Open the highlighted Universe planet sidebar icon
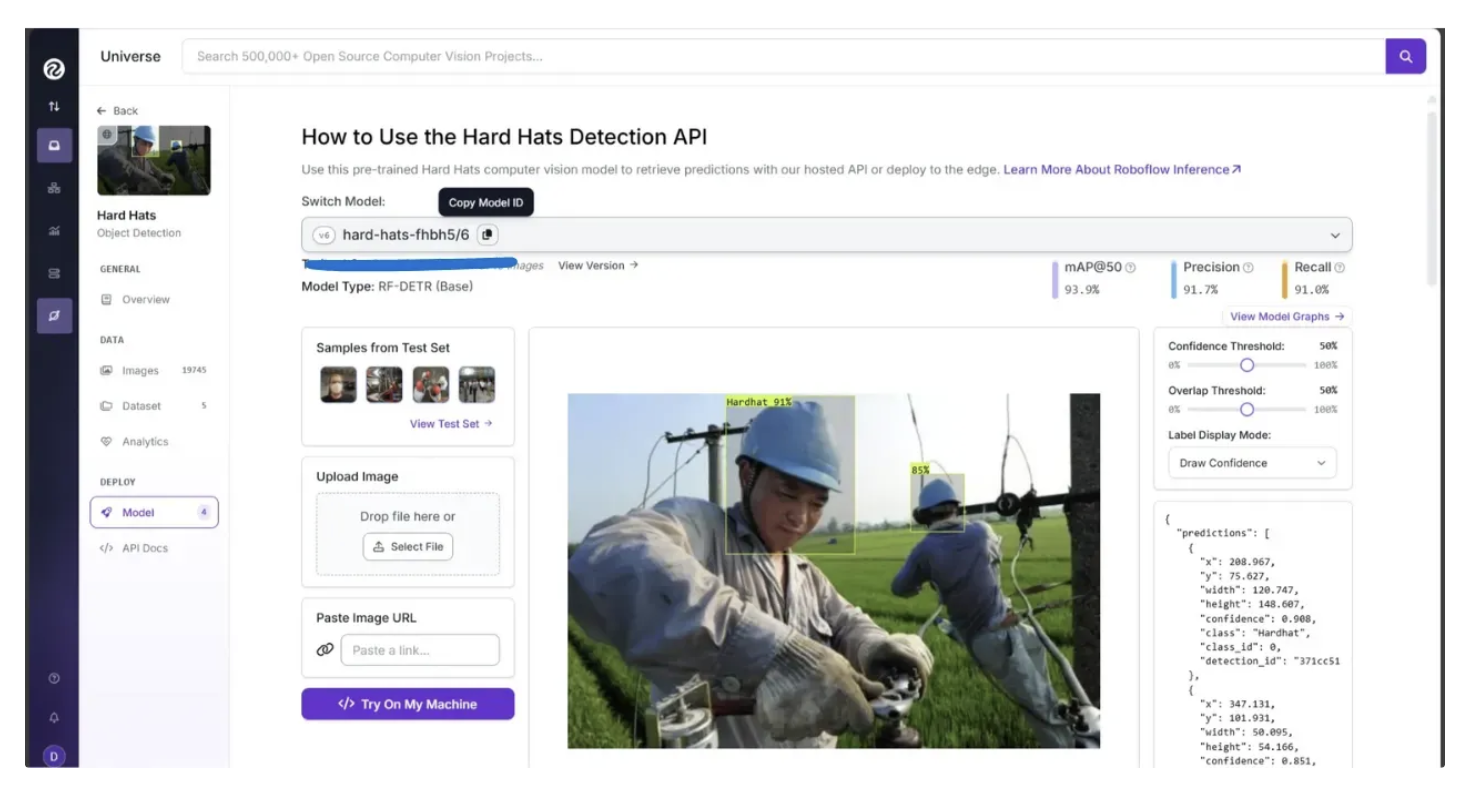1470x796 pixels. click(x=54, y=315)
